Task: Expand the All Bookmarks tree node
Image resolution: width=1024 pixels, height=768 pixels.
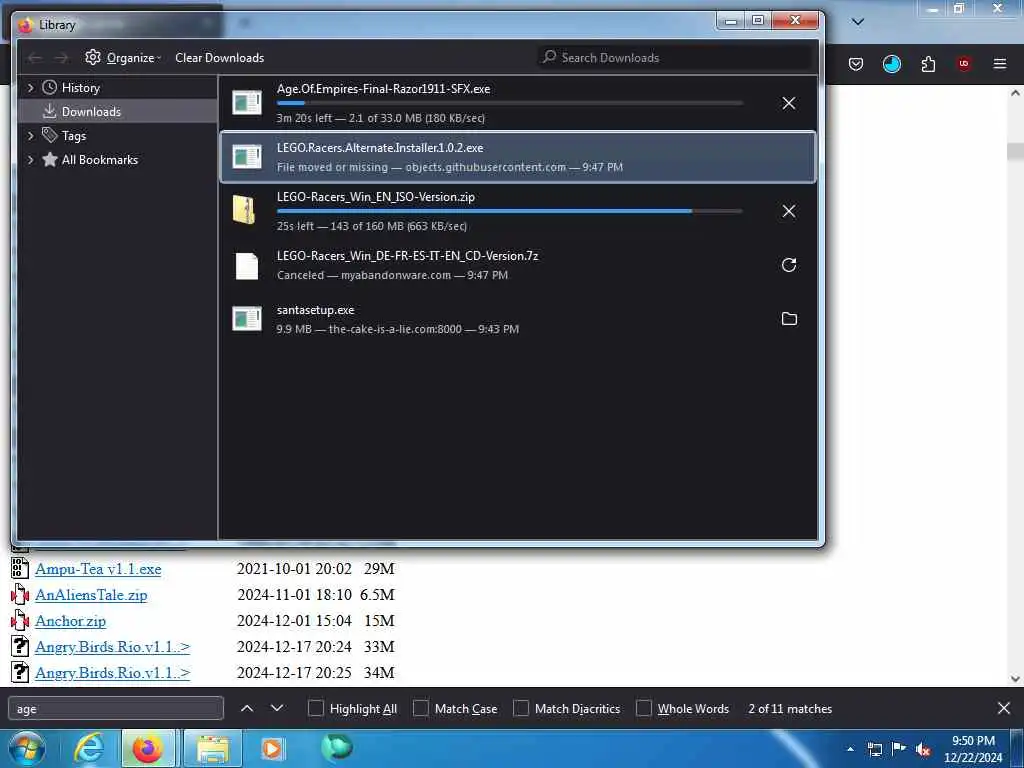Action: click(x=30, y=159)
